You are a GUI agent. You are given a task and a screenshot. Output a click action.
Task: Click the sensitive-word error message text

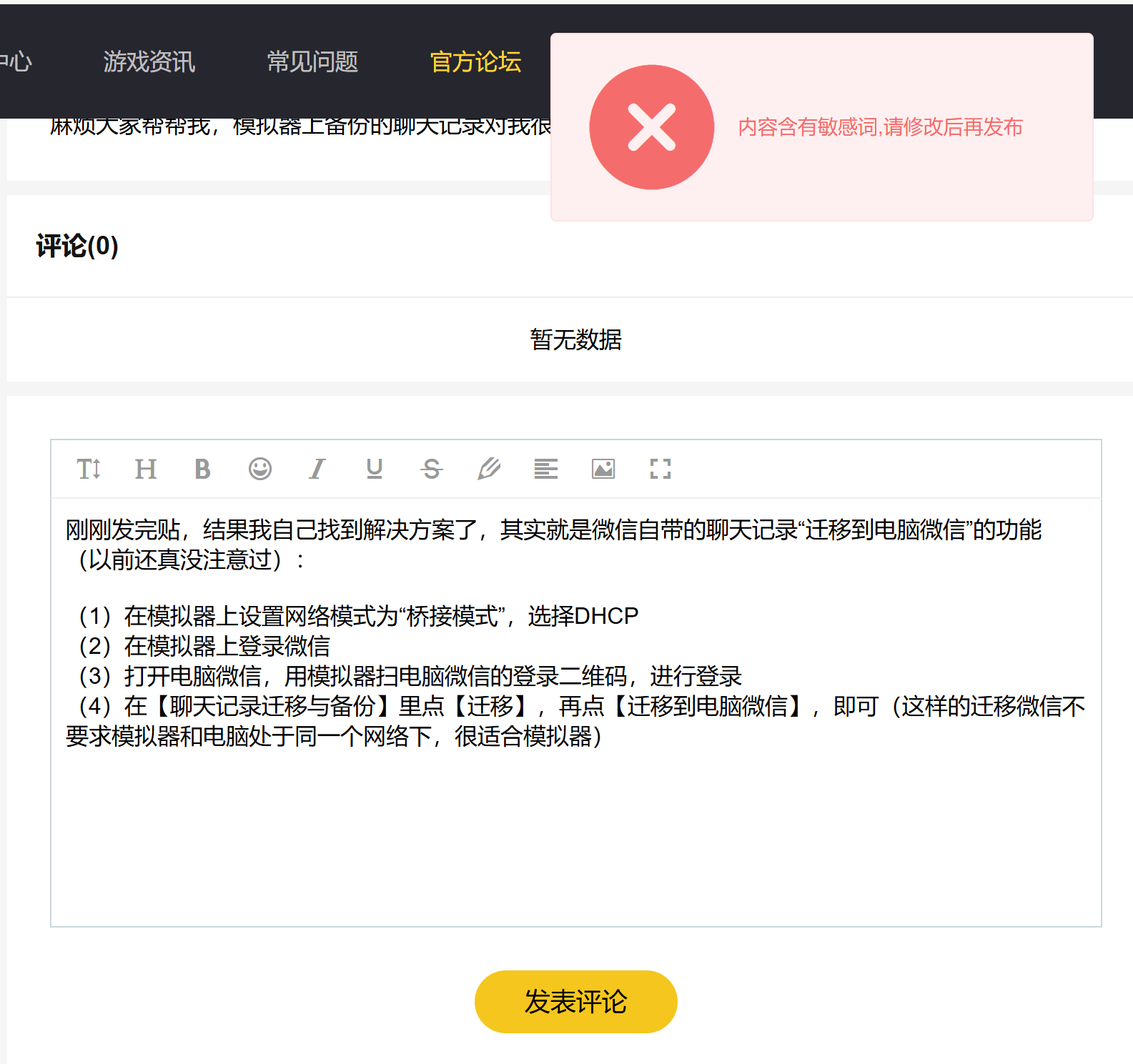[x=880, y=127]
